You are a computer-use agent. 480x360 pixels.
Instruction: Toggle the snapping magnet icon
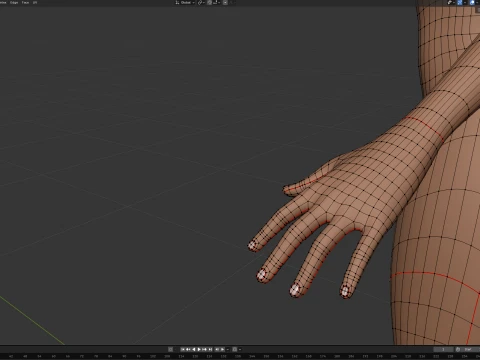tap(209, 2)
